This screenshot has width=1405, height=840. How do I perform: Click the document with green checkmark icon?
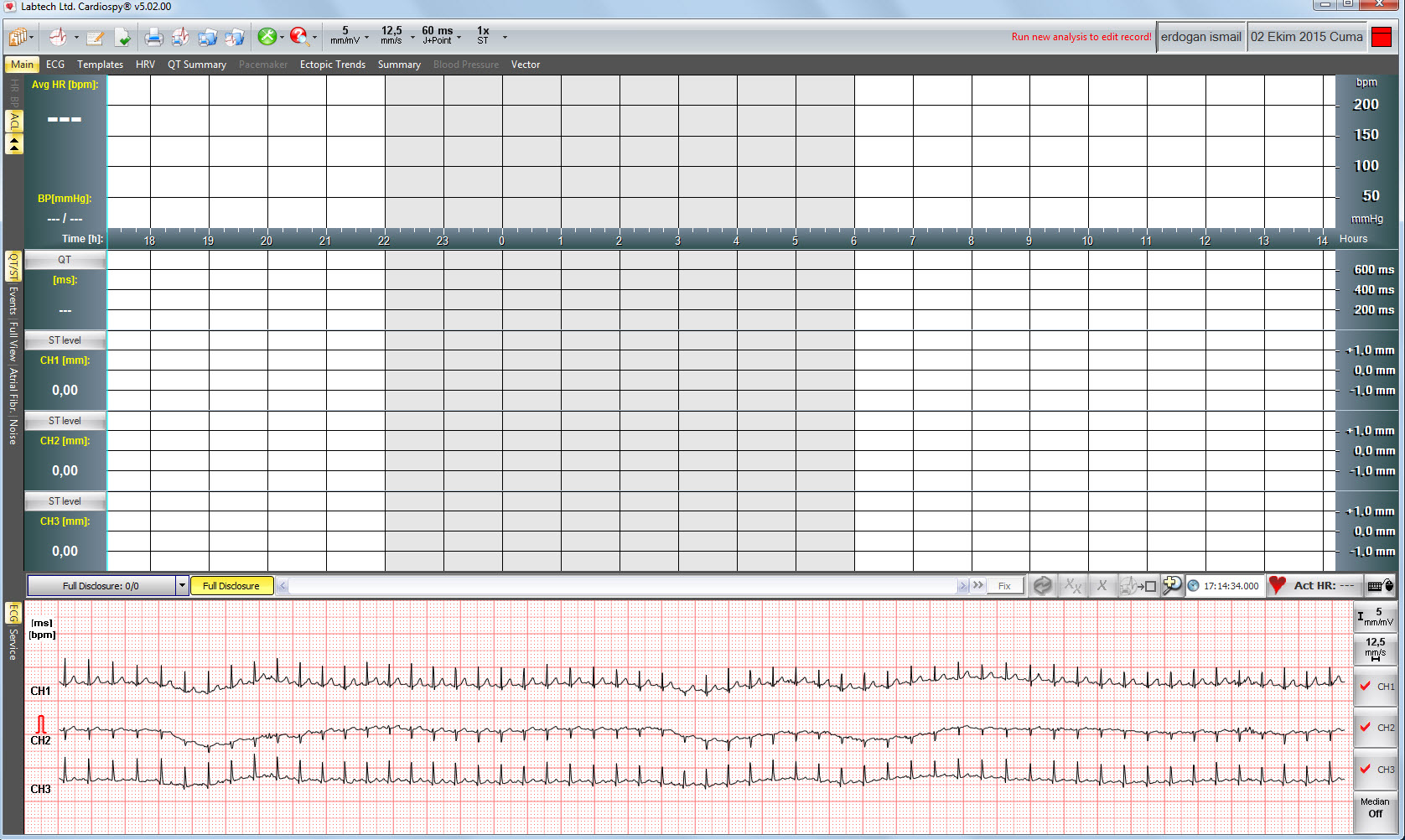122,37
